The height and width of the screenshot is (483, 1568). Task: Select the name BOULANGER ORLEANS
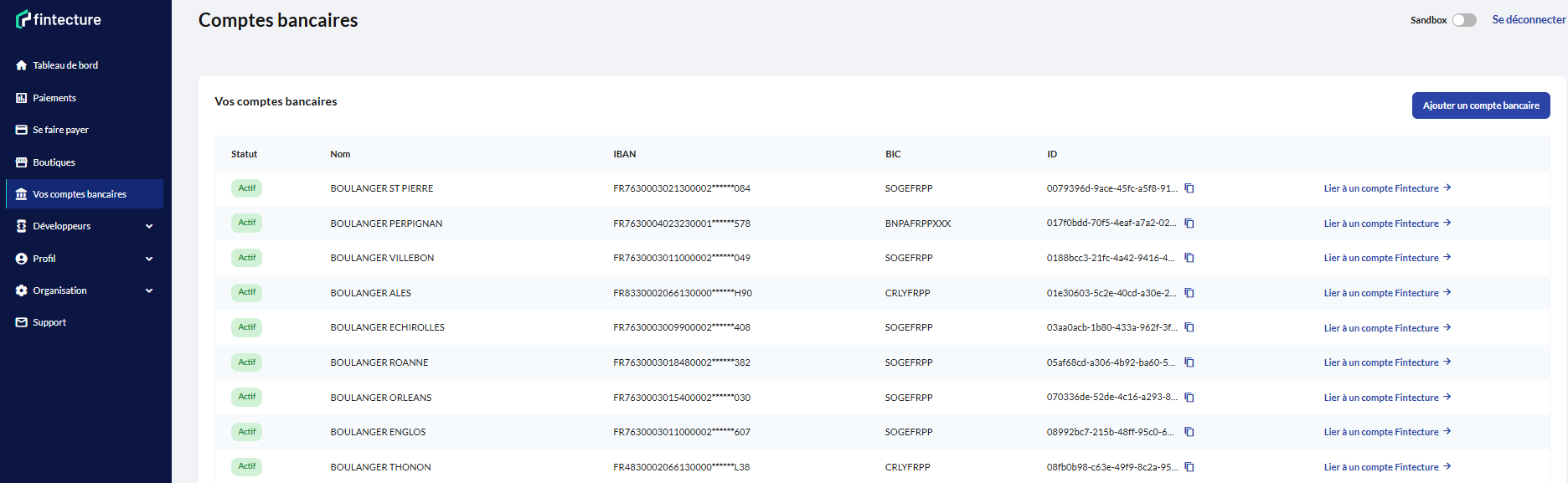pos(381,398)
